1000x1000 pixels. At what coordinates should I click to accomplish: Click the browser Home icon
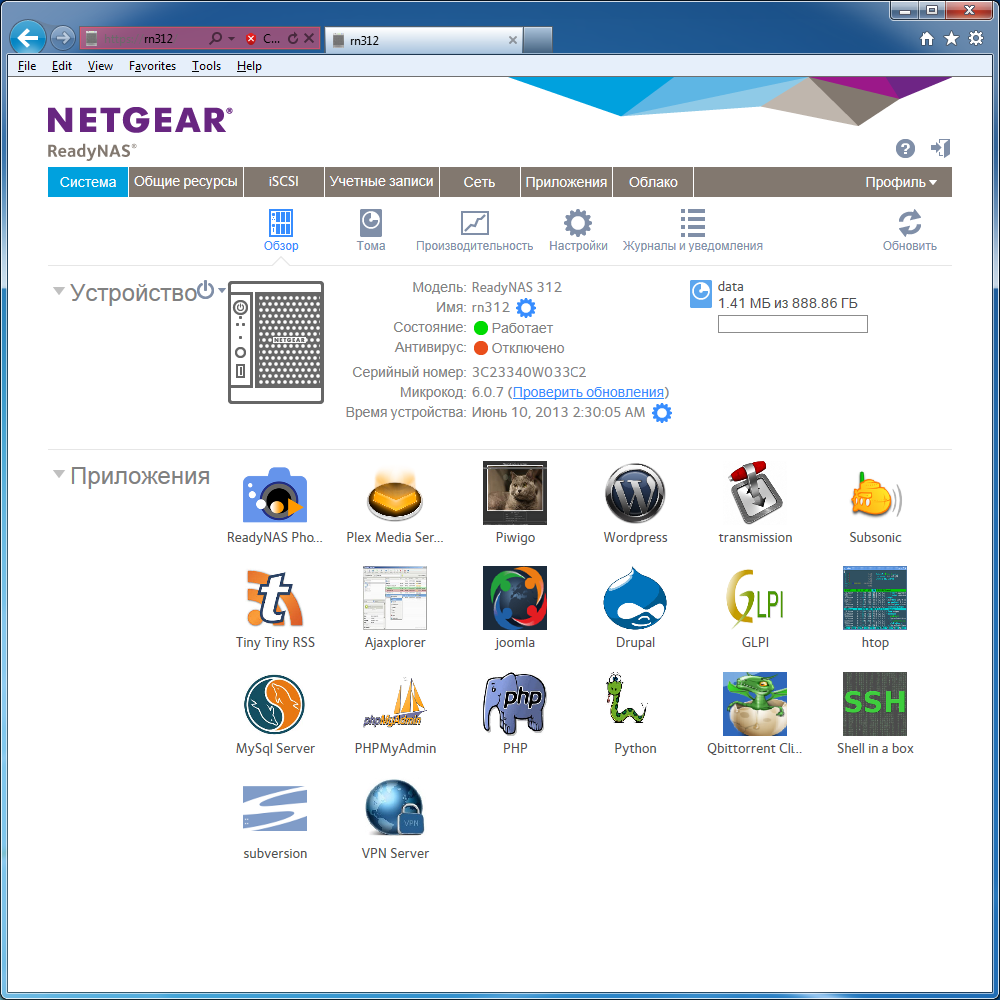[927, 39]
